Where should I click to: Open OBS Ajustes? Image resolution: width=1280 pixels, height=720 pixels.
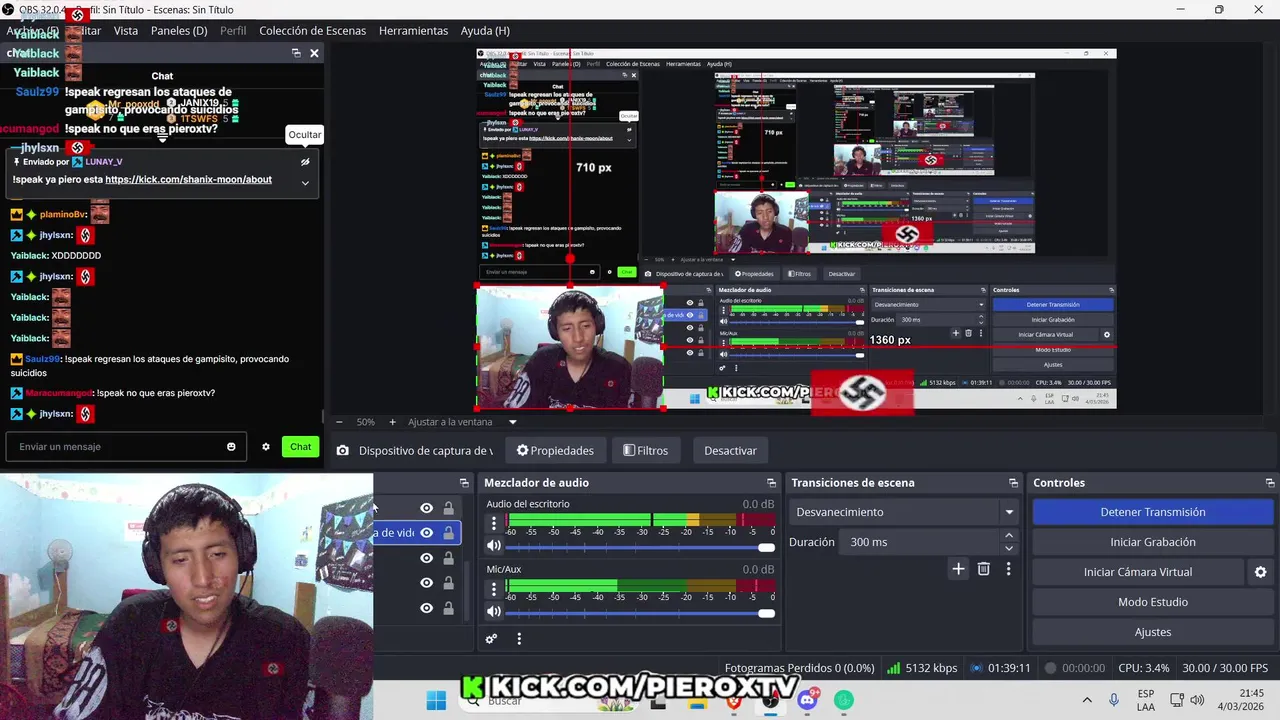[x=1153, y=632]
